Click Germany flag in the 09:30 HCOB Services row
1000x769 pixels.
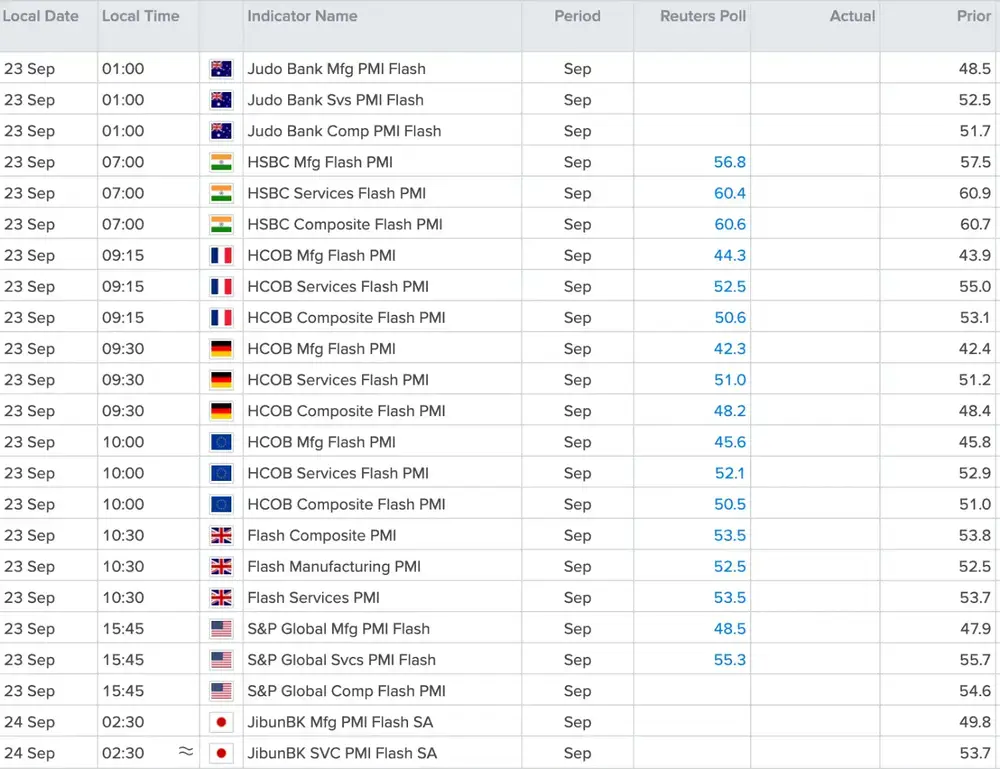[221, 380]
